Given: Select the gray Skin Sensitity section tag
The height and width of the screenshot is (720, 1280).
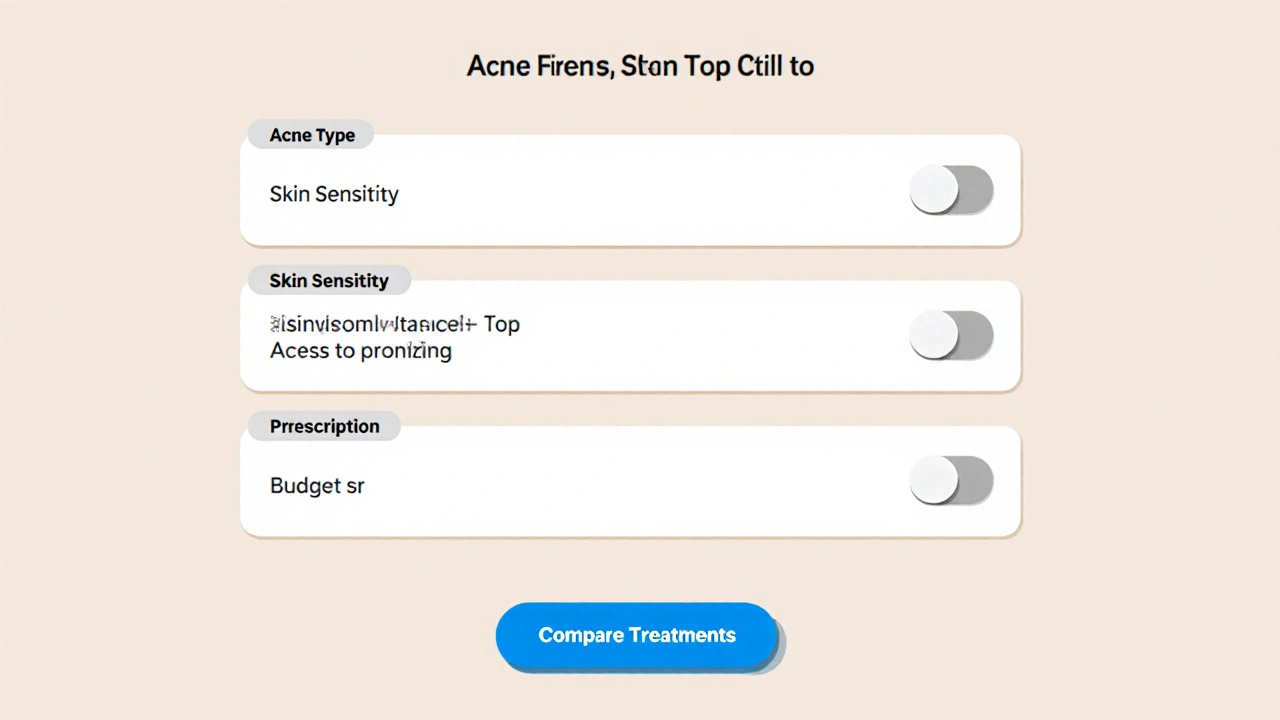Looking at the screenshot, I should 328,281.
